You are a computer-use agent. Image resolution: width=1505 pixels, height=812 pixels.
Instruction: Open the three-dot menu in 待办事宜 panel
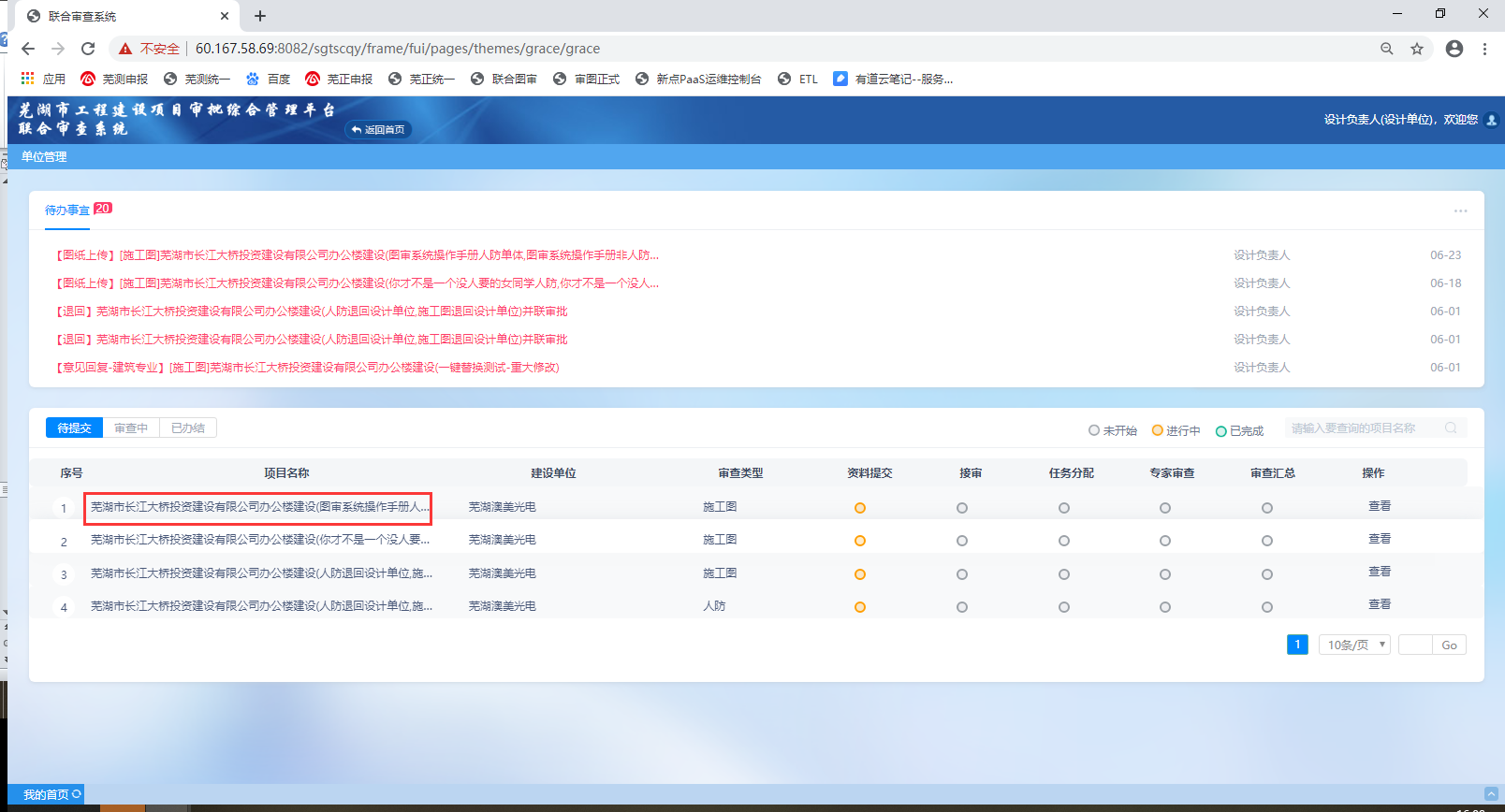point(1460,210)
